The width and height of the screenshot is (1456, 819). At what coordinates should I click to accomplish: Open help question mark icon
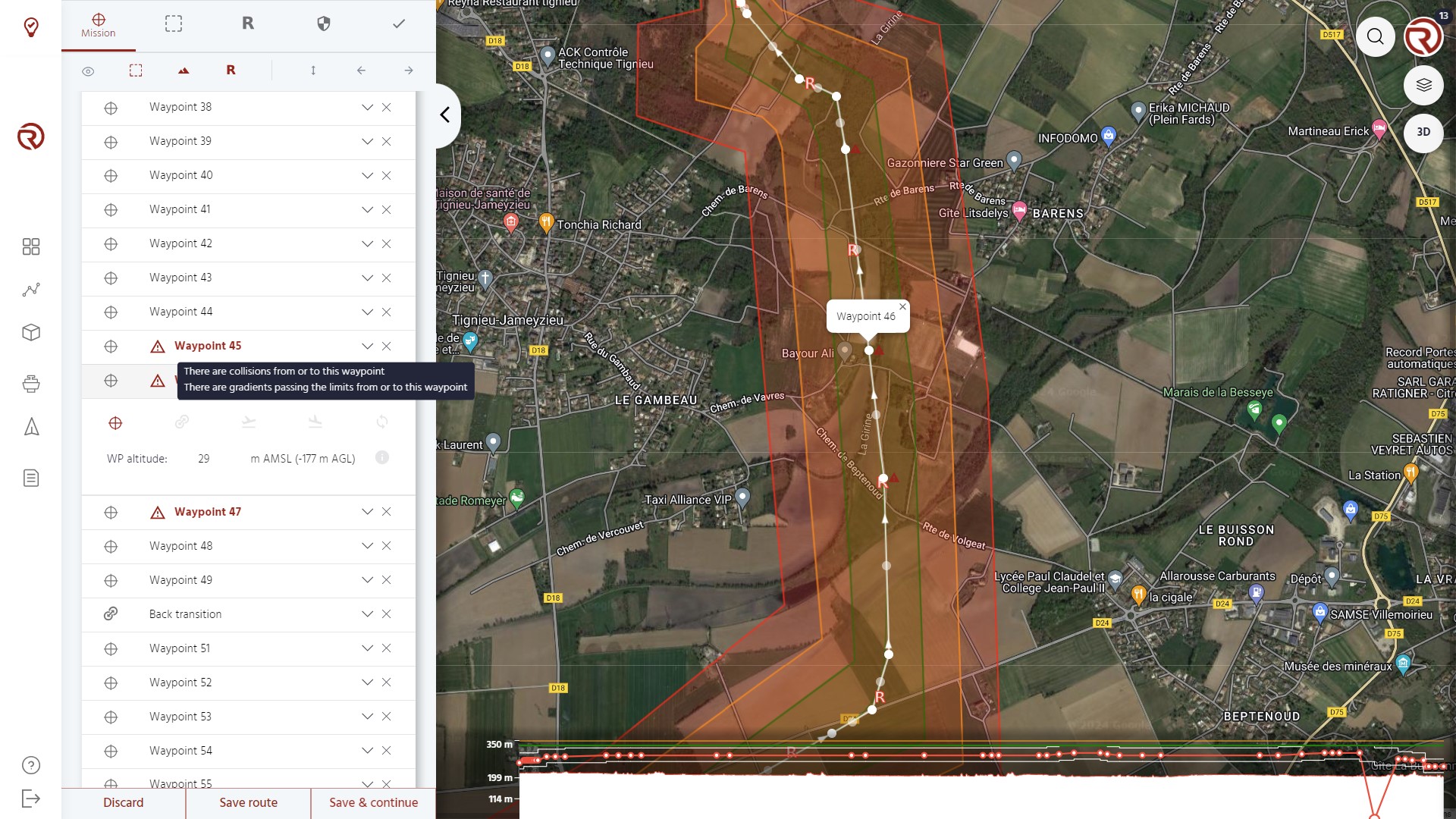click(x=31, y=765)
